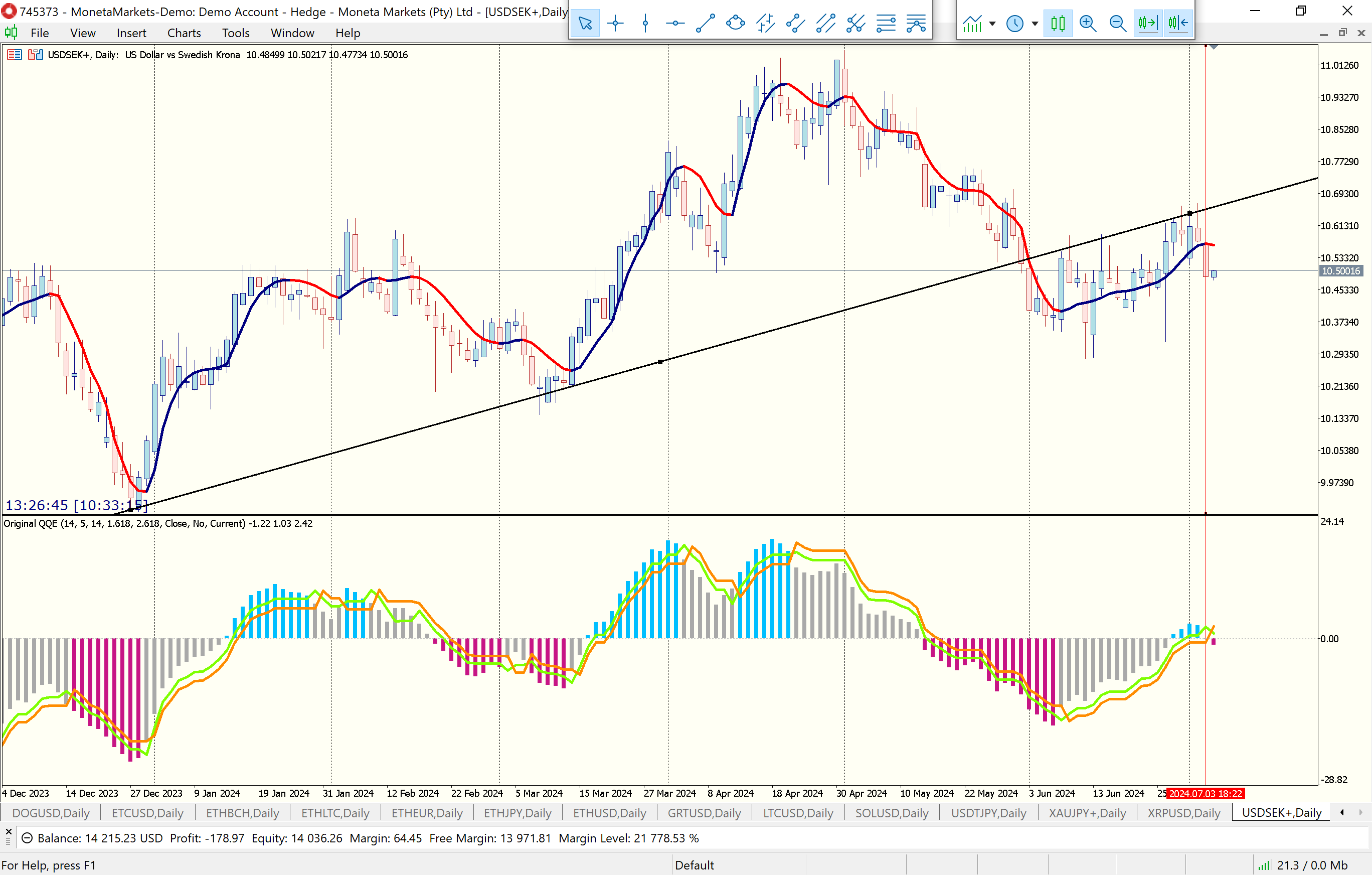Viewport: 1372px width, 875px height.
Task: Select the Crosshair tool
Action: 615,24
